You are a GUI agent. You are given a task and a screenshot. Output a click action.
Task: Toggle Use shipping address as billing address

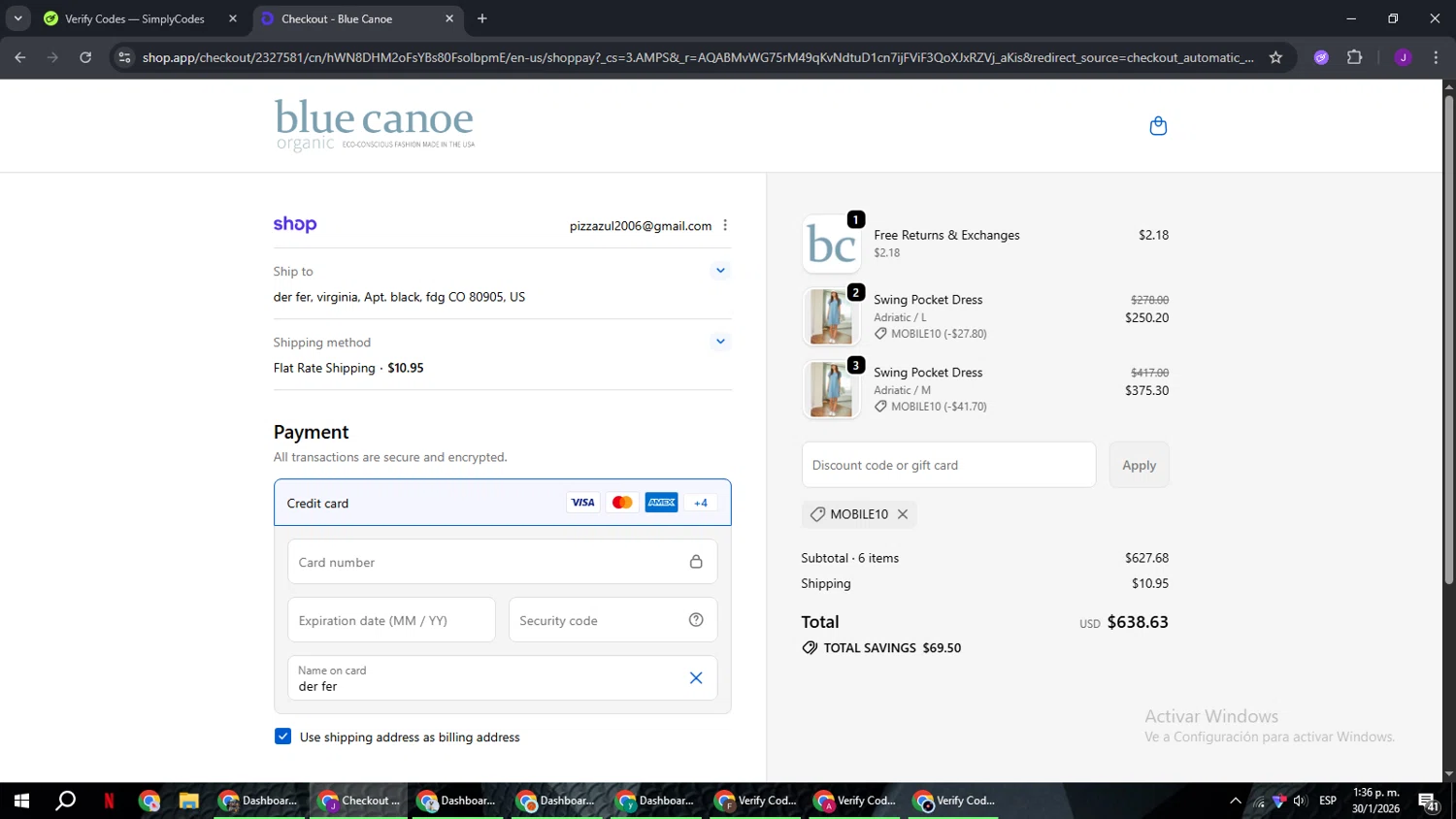tap(282, 737)
